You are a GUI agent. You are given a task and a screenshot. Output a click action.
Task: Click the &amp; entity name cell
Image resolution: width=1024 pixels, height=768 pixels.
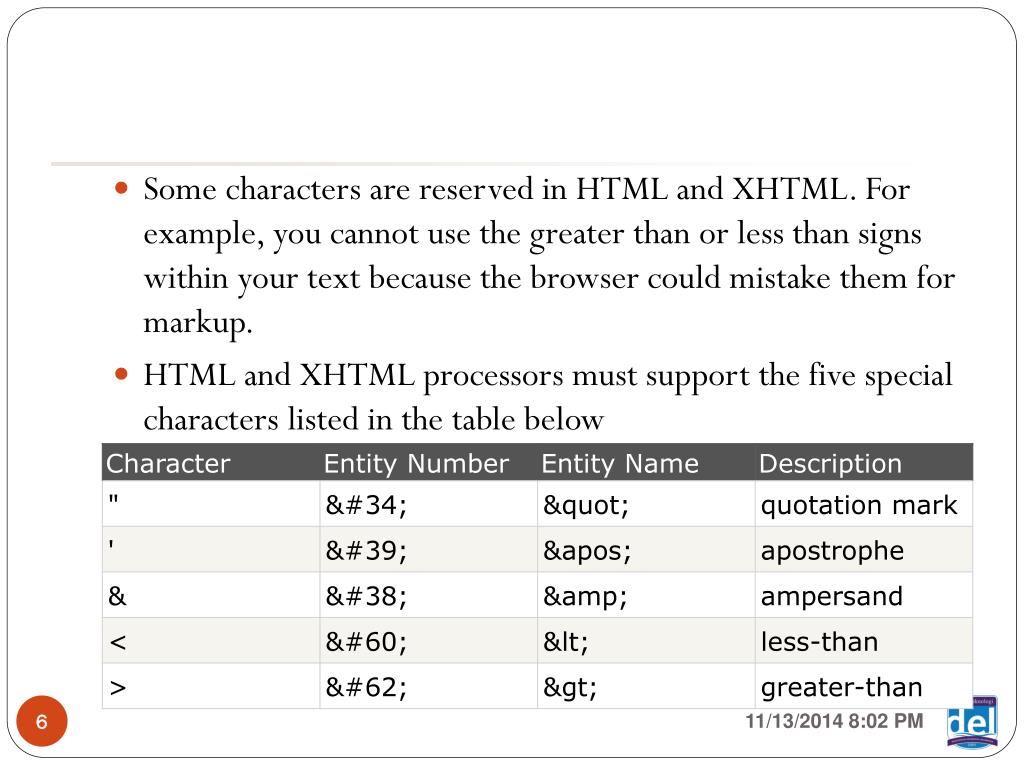[x=646, y=596]
